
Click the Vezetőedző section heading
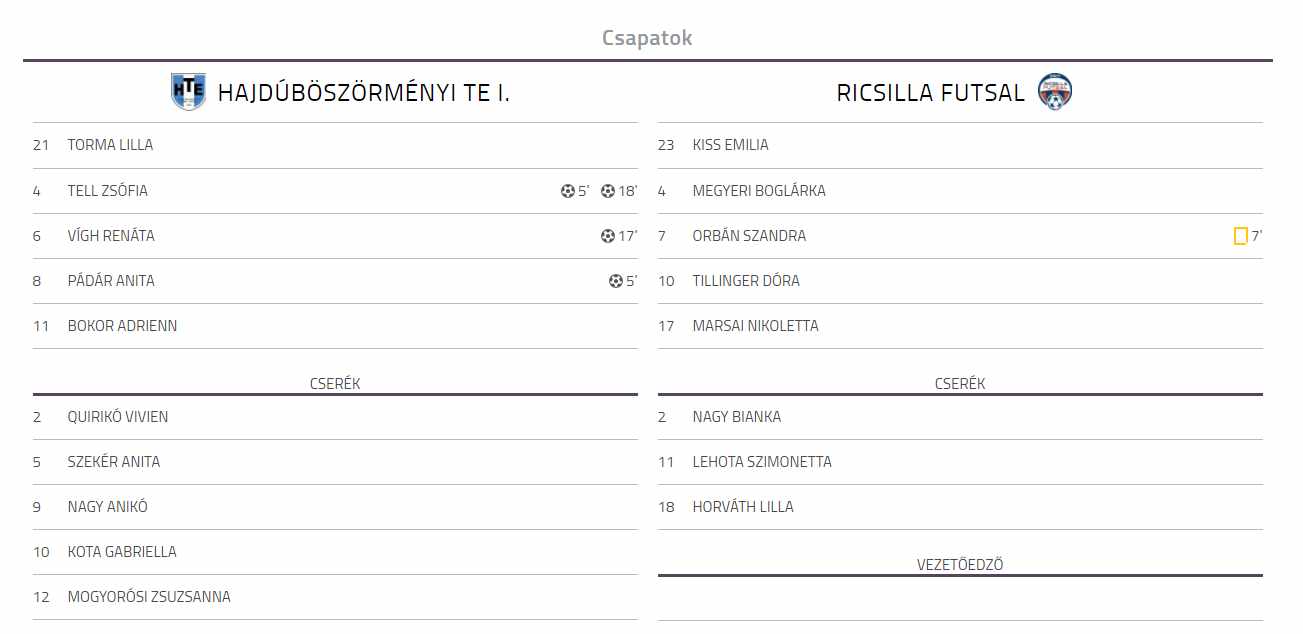coord(960,565)
